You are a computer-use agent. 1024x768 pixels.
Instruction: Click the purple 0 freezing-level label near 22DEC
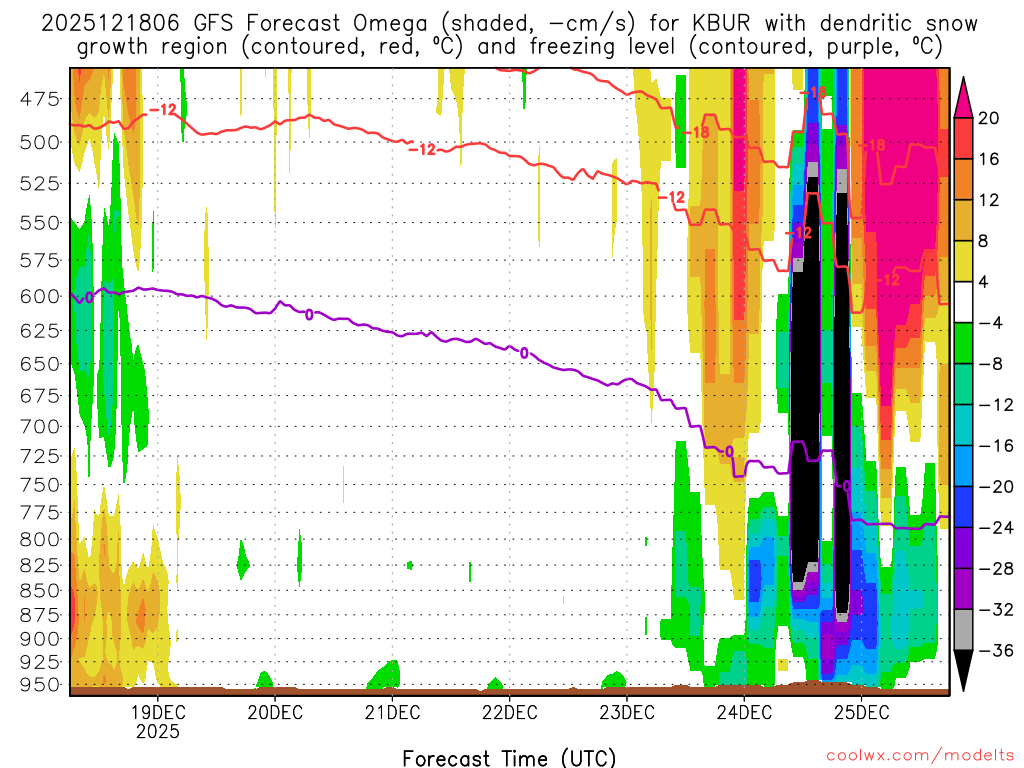click(524, 353)
